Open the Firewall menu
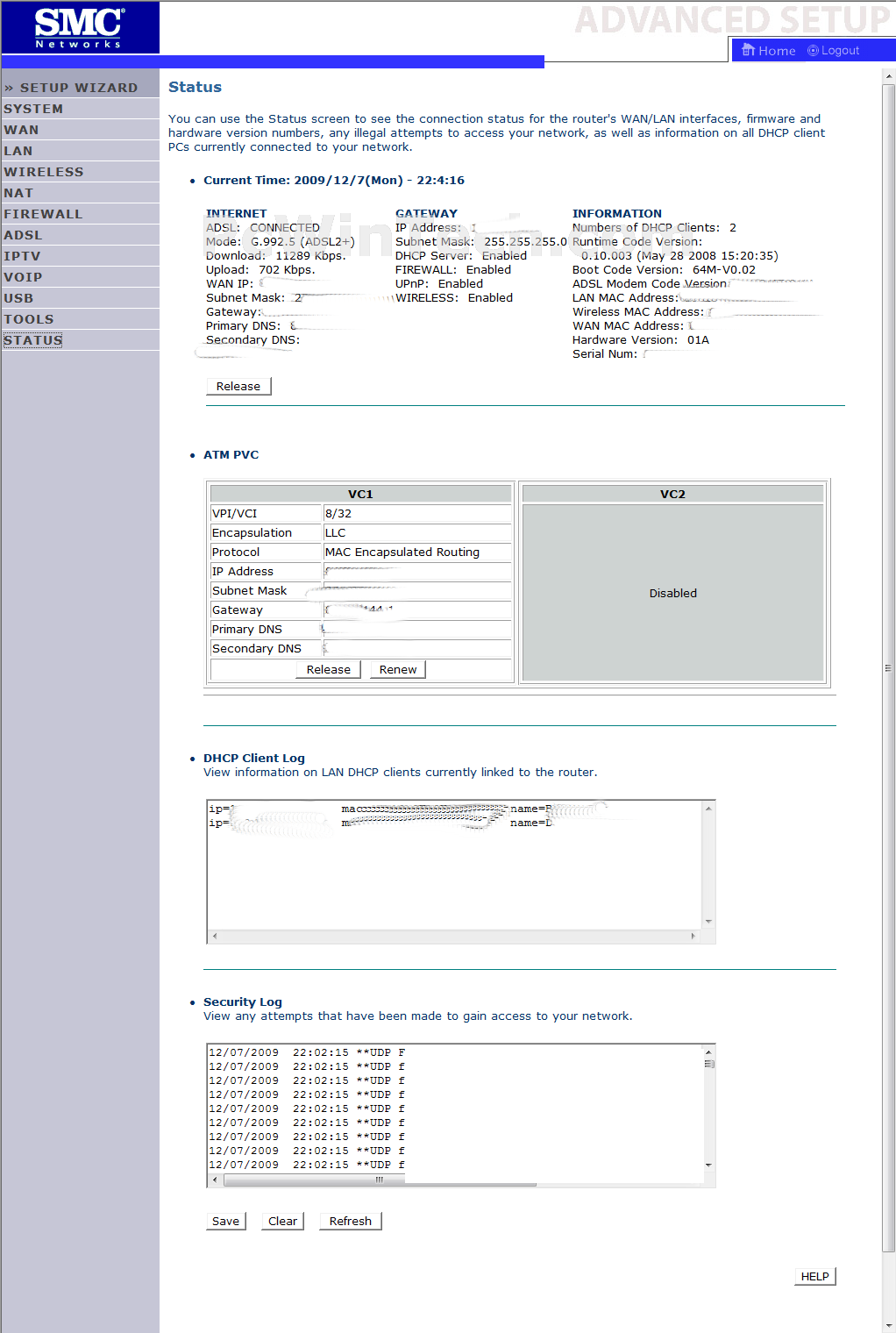Image resolution: width=896 pixels, height=1333 pixels. [43, 214]
